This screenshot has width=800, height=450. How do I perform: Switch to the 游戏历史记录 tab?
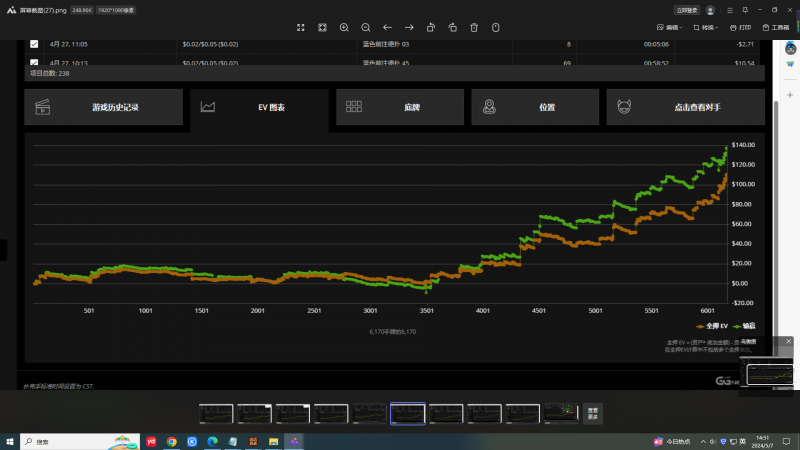104,106
